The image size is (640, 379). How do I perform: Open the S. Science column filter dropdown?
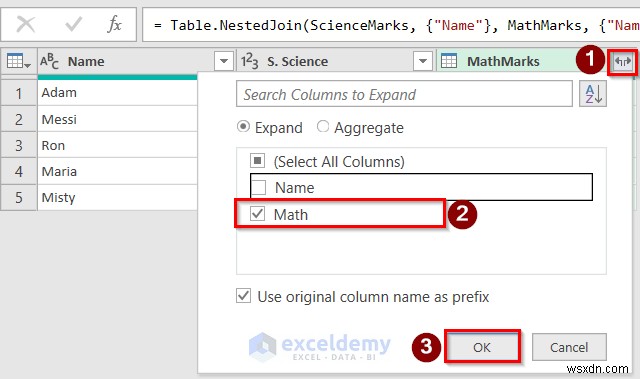pyautogui.click(x=423, y=62)
